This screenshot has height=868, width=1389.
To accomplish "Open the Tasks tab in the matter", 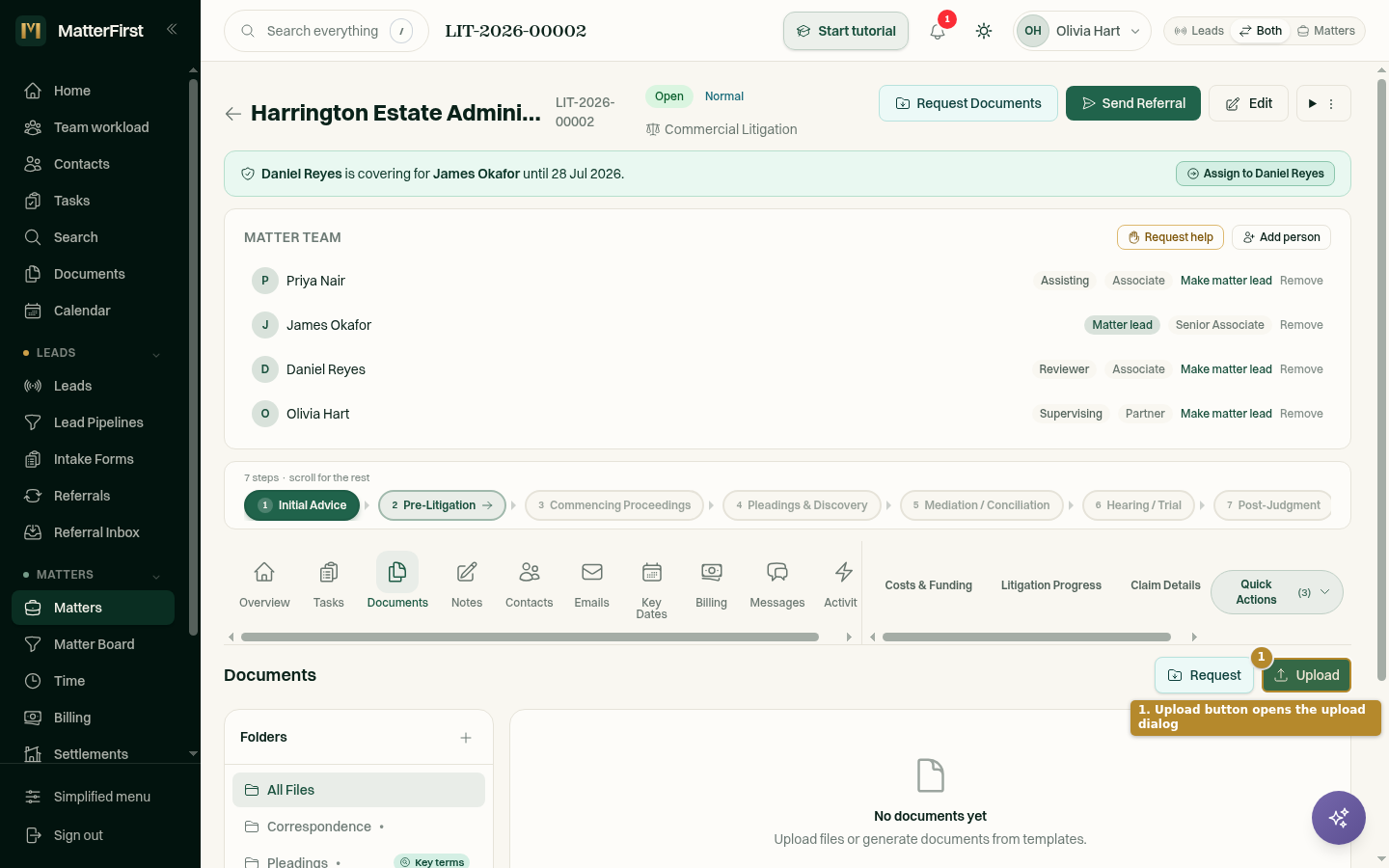I will click(x=329, y=584).
